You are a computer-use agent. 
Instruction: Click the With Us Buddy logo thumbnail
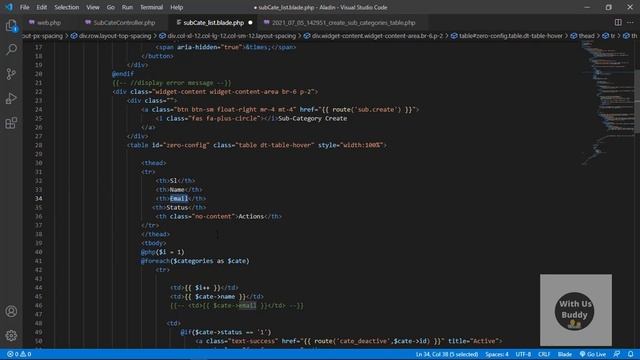pyautogui.click(x=576, y=311)
